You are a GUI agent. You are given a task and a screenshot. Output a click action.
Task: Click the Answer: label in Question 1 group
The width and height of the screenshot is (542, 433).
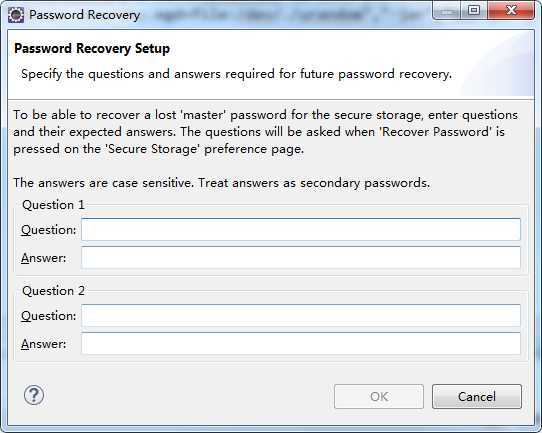click(x=44, y=258)
